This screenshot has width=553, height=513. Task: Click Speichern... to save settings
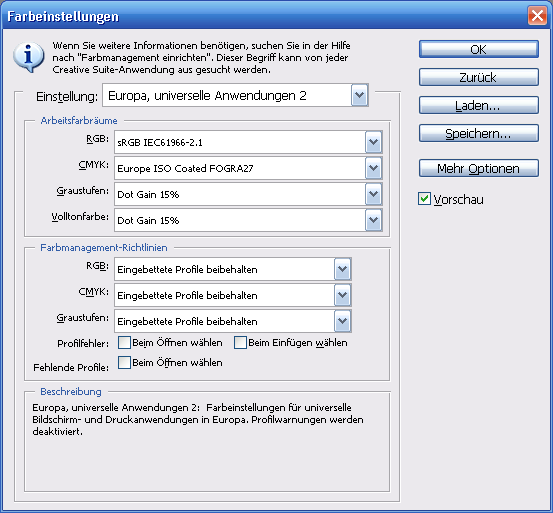[x=479, y=133]
